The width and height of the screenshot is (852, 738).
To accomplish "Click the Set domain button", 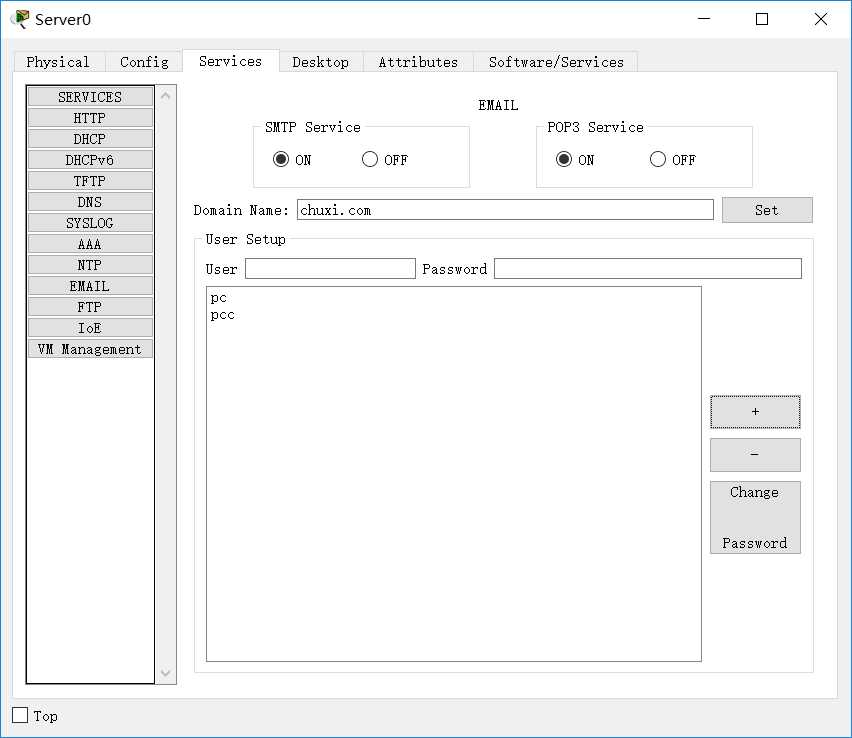I will point(767,210).
